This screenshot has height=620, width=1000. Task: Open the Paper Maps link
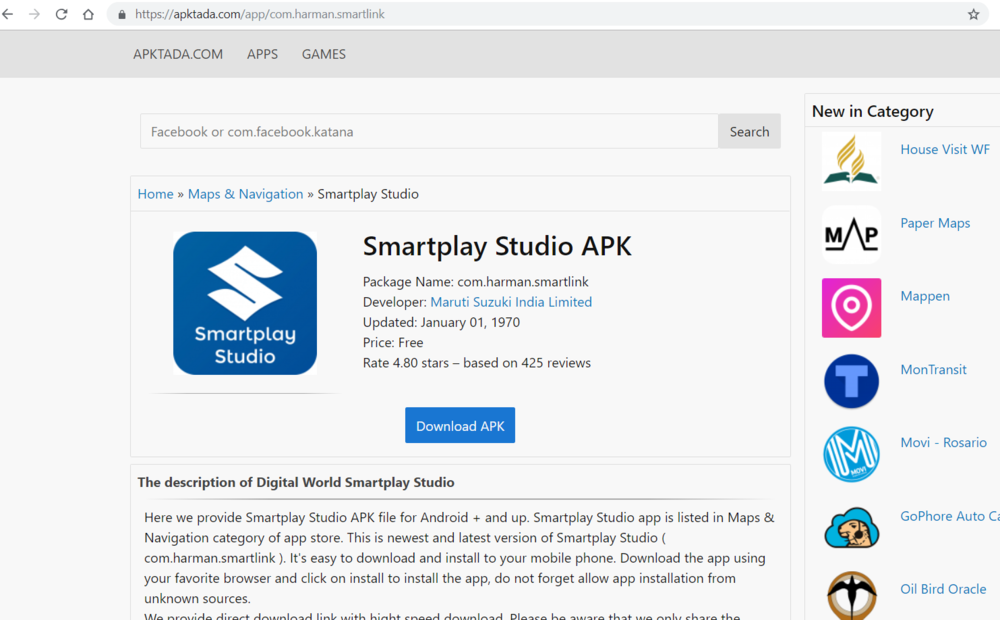pyautogui.click(x=935, y=223)
